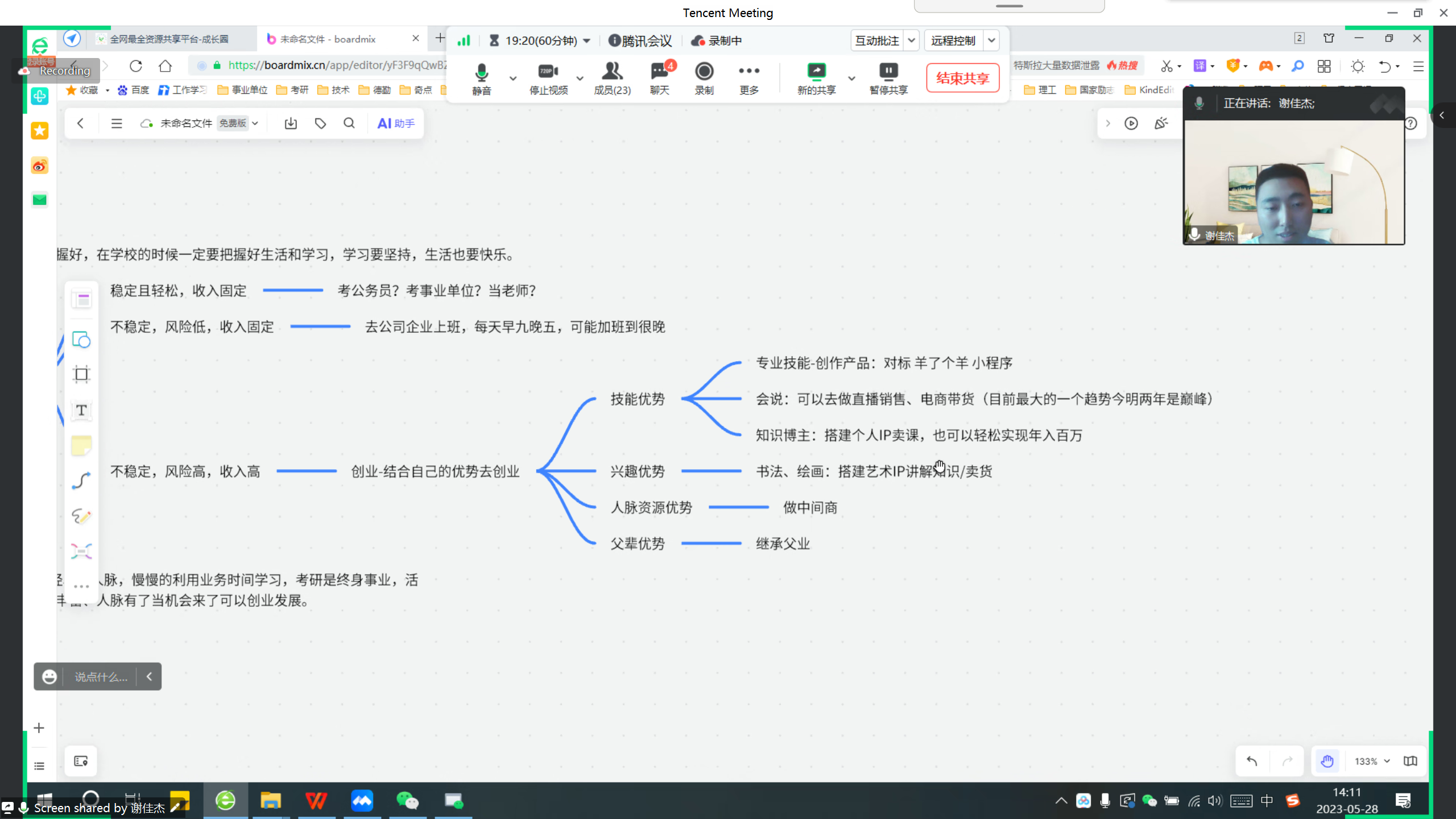Toggle 停止视频 to stop camera

[548, 78]
